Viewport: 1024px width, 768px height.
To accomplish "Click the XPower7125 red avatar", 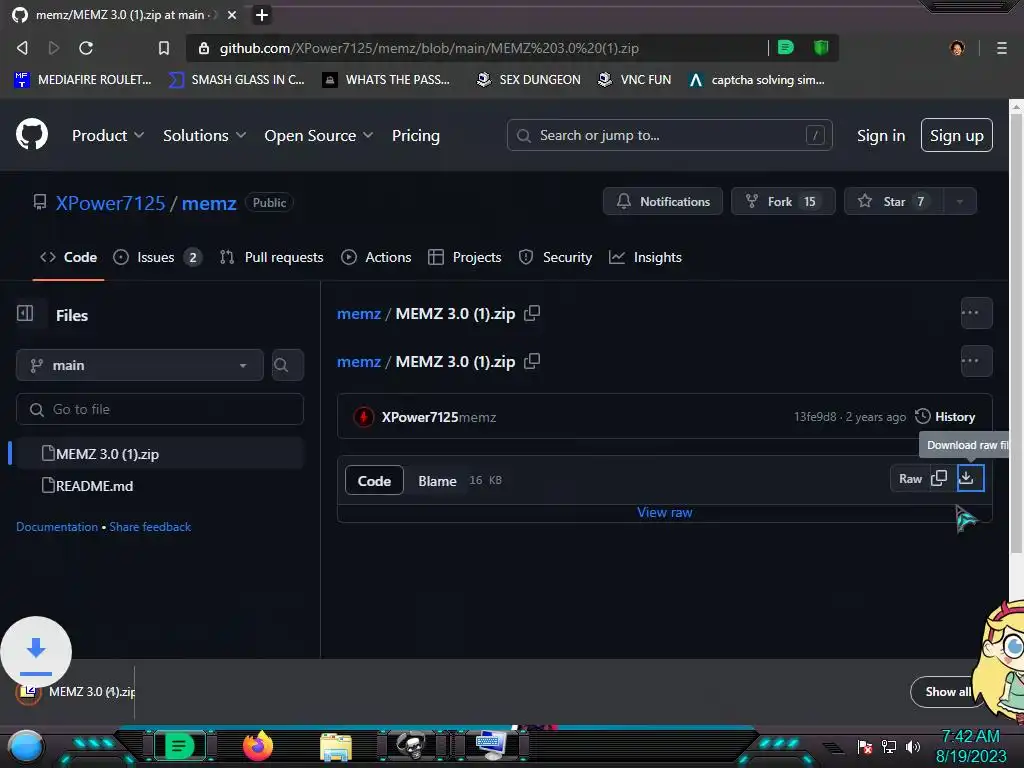I will pyautogui.click(x=363, y=417).
